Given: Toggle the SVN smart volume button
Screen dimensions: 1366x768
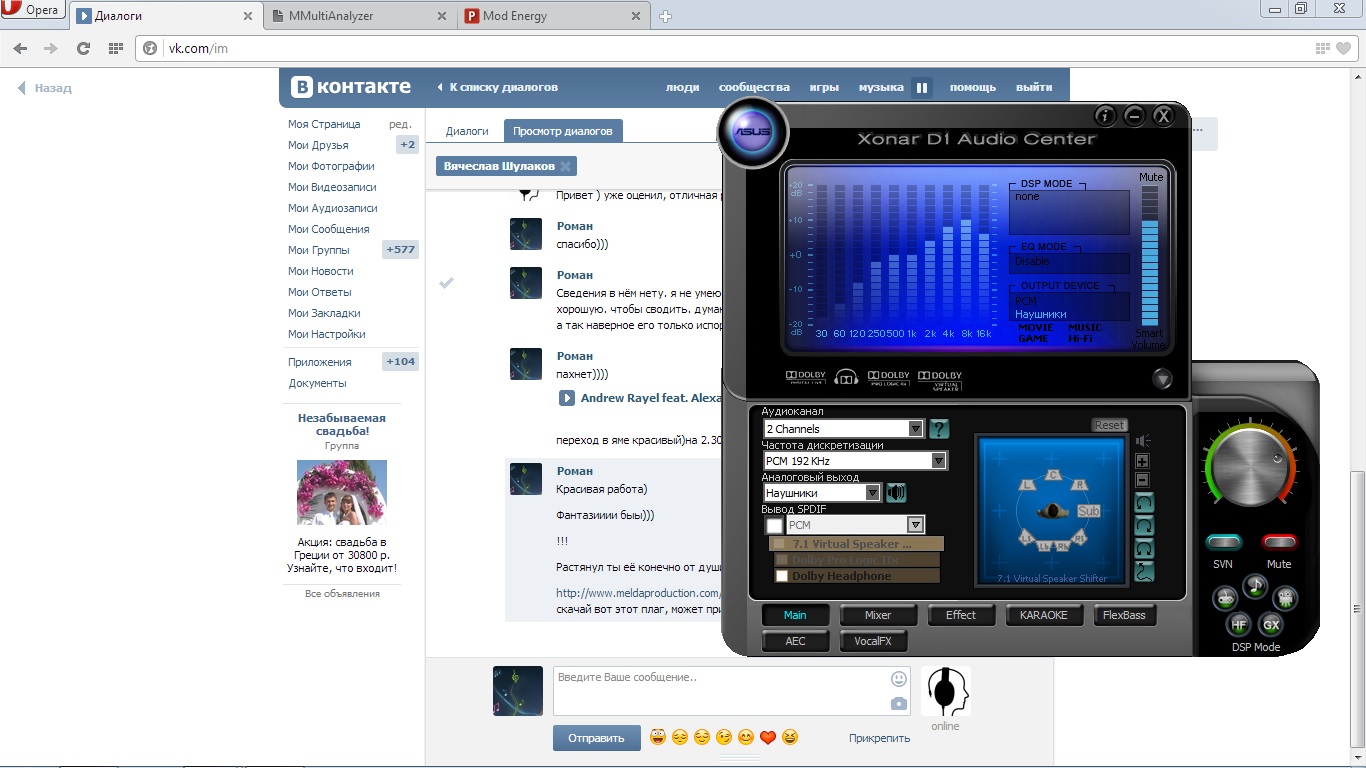Looking at the screenshot, I should [1223, 542].
